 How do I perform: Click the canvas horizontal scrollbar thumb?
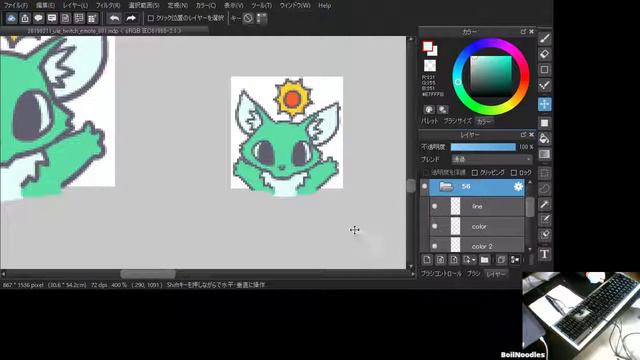(x=148, y=274)
